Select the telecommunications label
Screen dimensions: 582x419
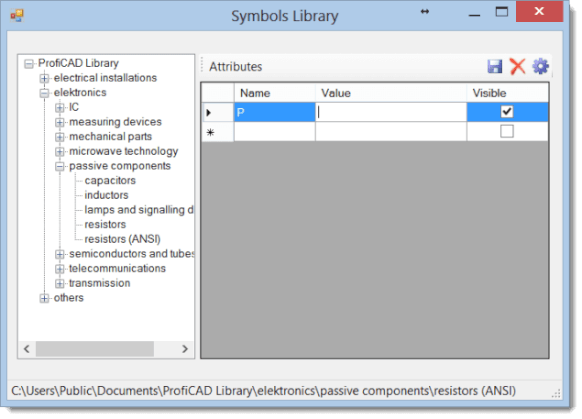tap(117, 268)
